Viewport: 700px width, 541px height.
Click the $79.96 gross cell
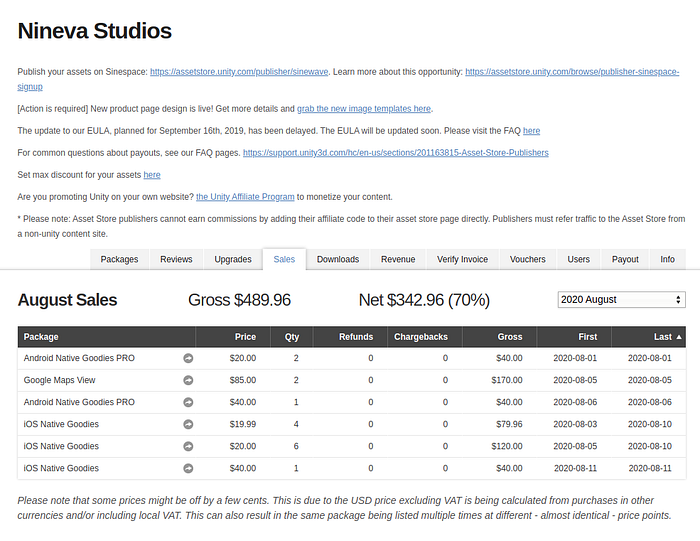pos(509,424)
